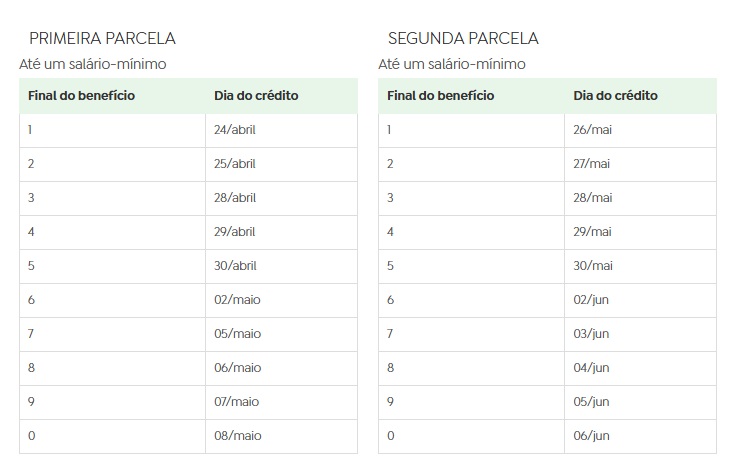Click the 06/maio date cell

(x=237, y=368)
